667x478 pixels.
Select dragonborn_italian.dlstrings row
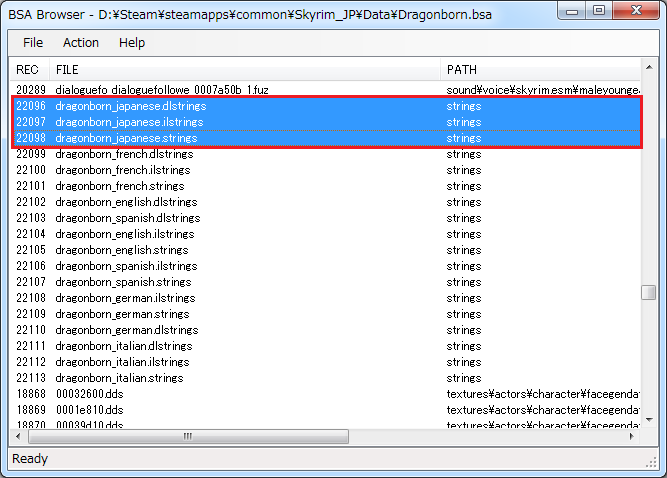[325, 346]
